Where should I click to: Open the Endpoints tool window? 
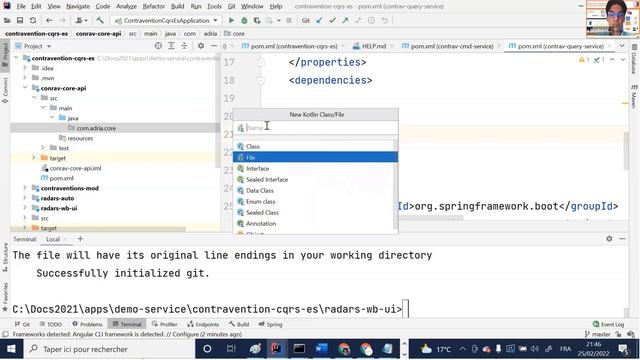(x=203, y=324)
